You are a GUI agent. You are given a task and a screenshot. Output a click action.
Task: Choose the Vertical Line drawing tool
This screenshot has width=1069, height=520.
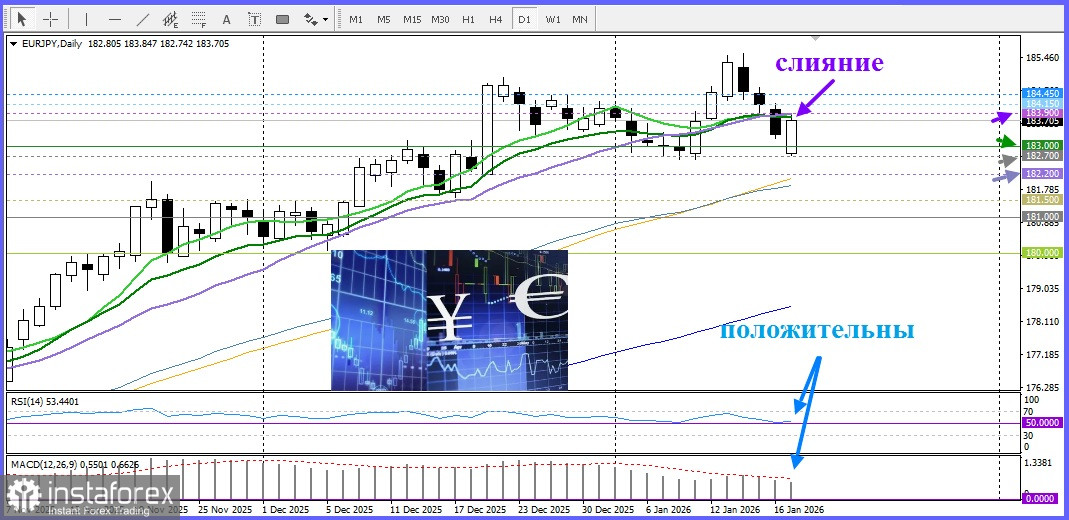click(87, 19)
